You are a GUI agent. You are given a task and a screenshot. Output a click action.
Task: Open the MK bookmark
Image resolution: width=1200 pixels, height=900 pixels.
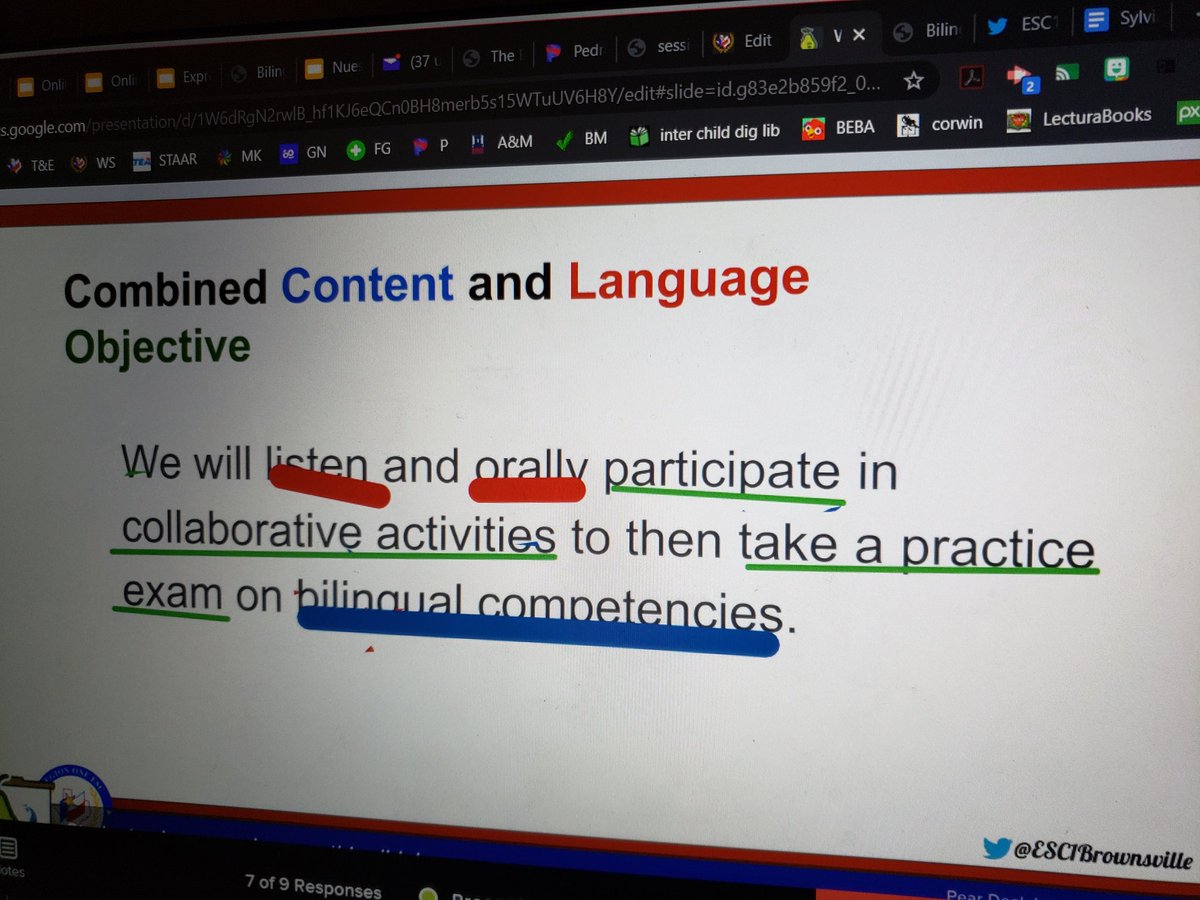point(238,157)
